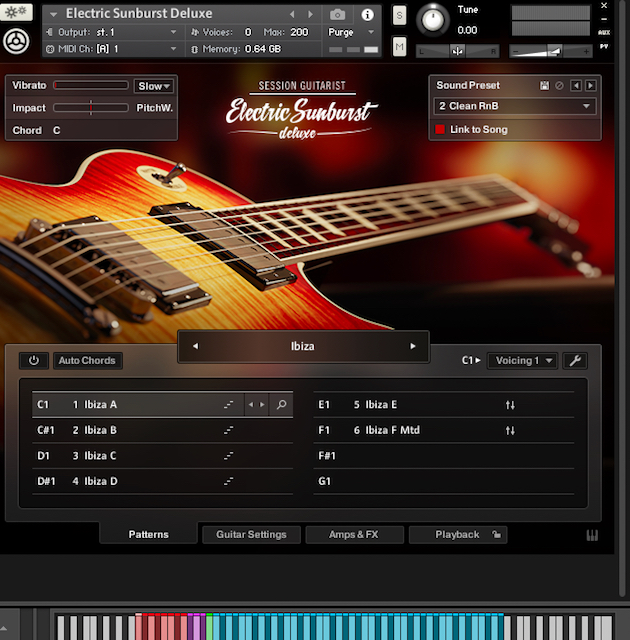The height and width of the screenshot is (640, 630).
Task: Adjust the Impact slider
Action: [91, 108]
